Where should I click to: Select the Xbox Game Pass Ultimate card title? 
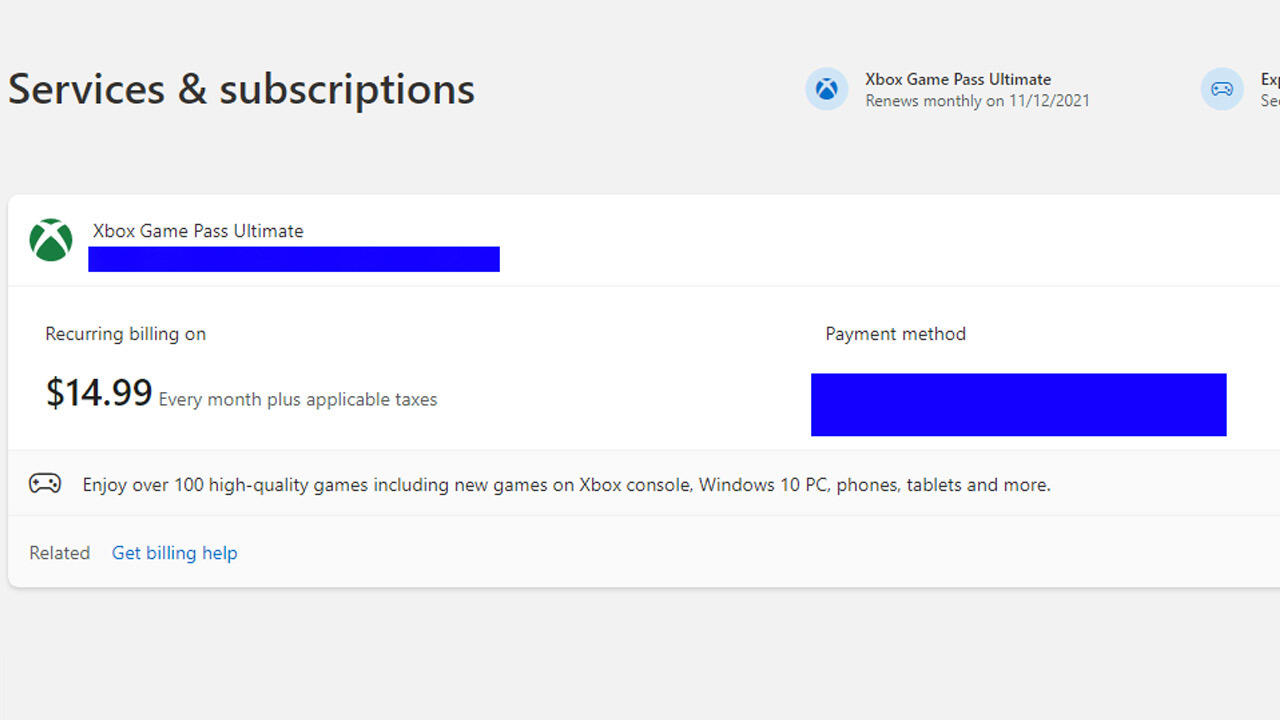point(196,231)
